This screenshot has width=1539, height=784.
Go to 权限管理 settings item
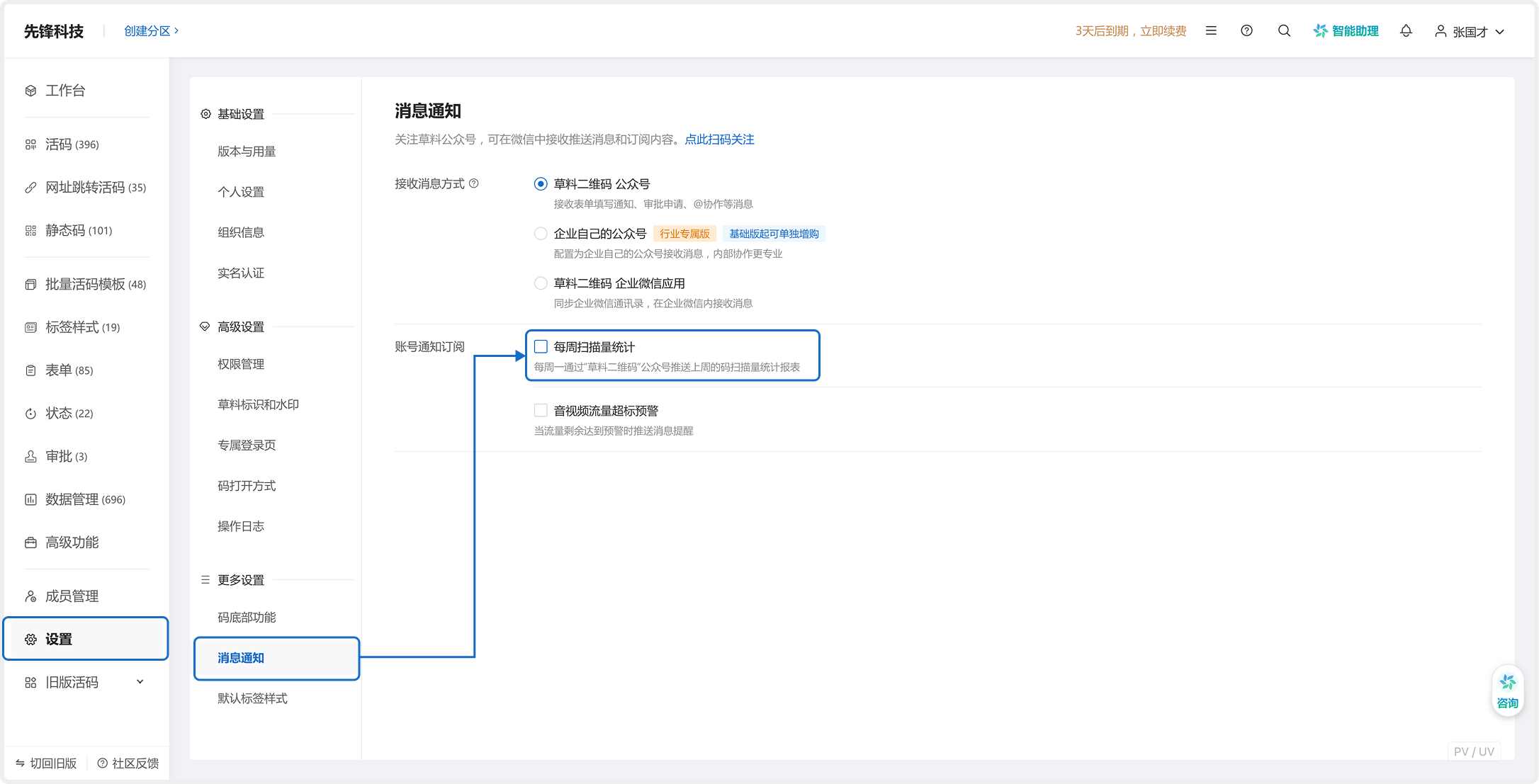click(241, 364)
